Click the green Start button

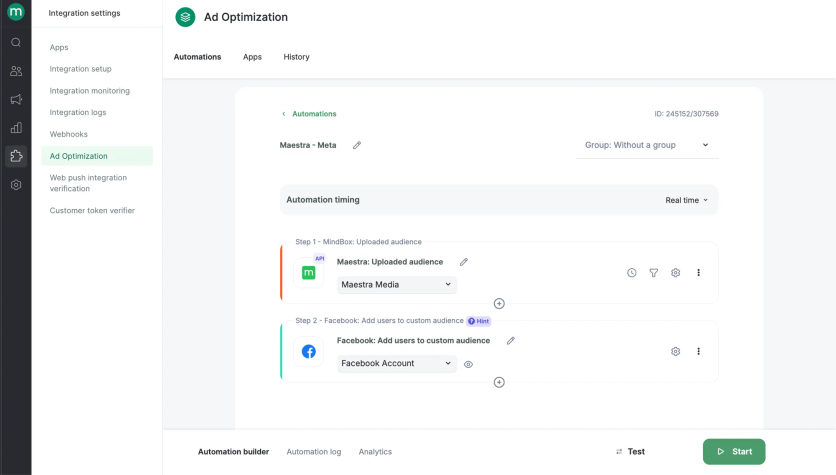pyautogui.click(x=734, y=452)
